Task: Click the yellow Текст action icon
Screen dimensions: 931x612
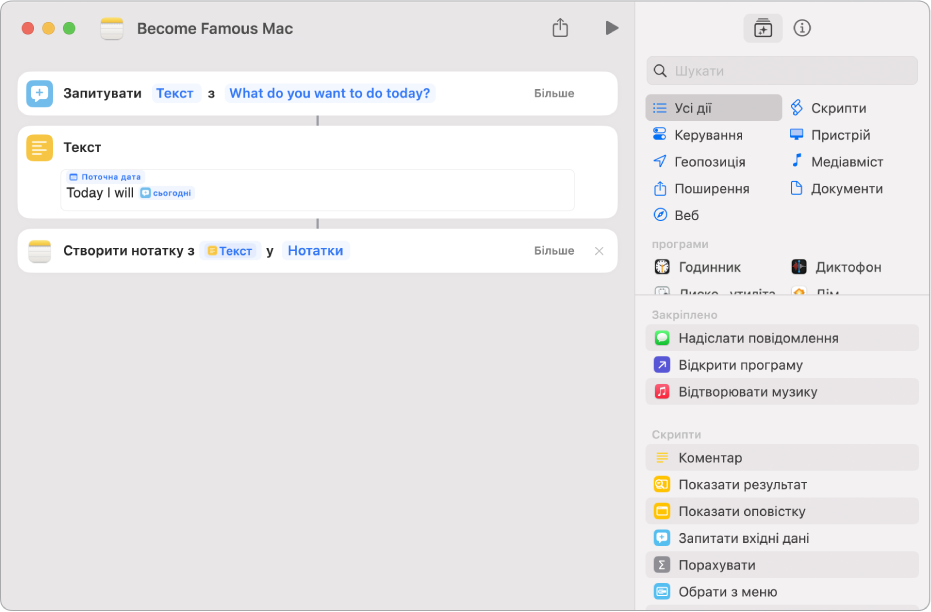Action: 40,147
